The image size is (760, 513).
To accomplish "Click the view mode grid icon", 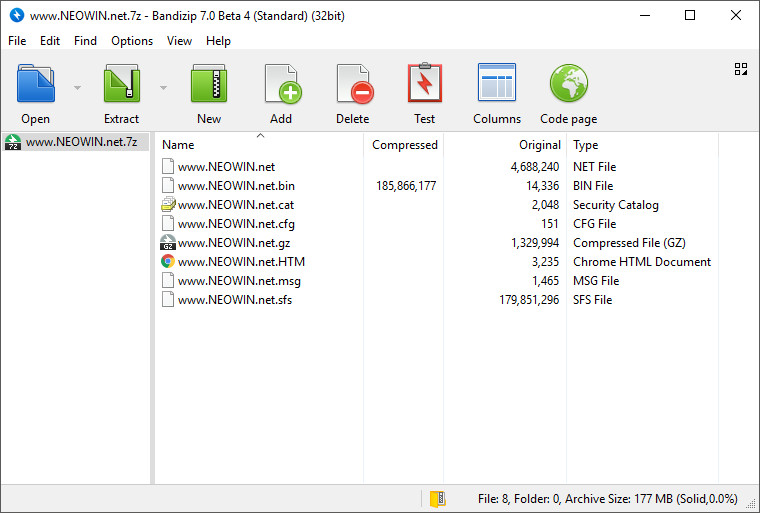I will (741, 69).
